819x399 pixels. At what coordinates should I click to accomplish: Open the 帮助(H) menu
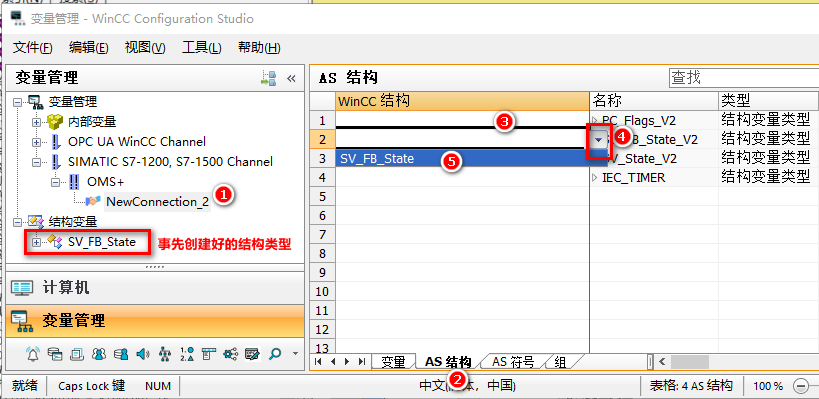tap(259, 48)
